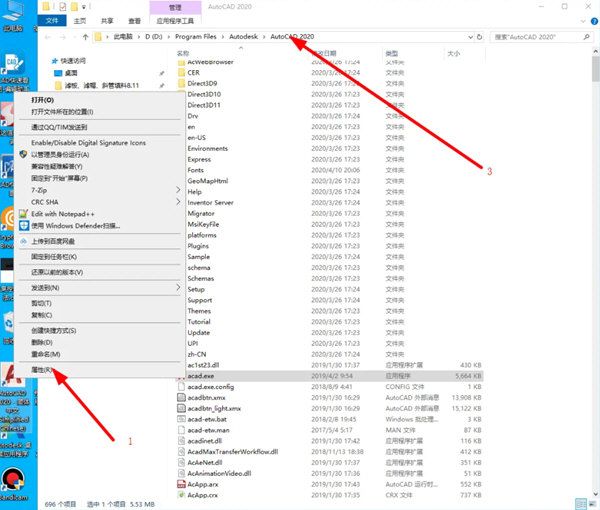Click the search magnifier icon
Image resolution: width=600 pixels, height=510 pixels.
(x=586, y=37)
